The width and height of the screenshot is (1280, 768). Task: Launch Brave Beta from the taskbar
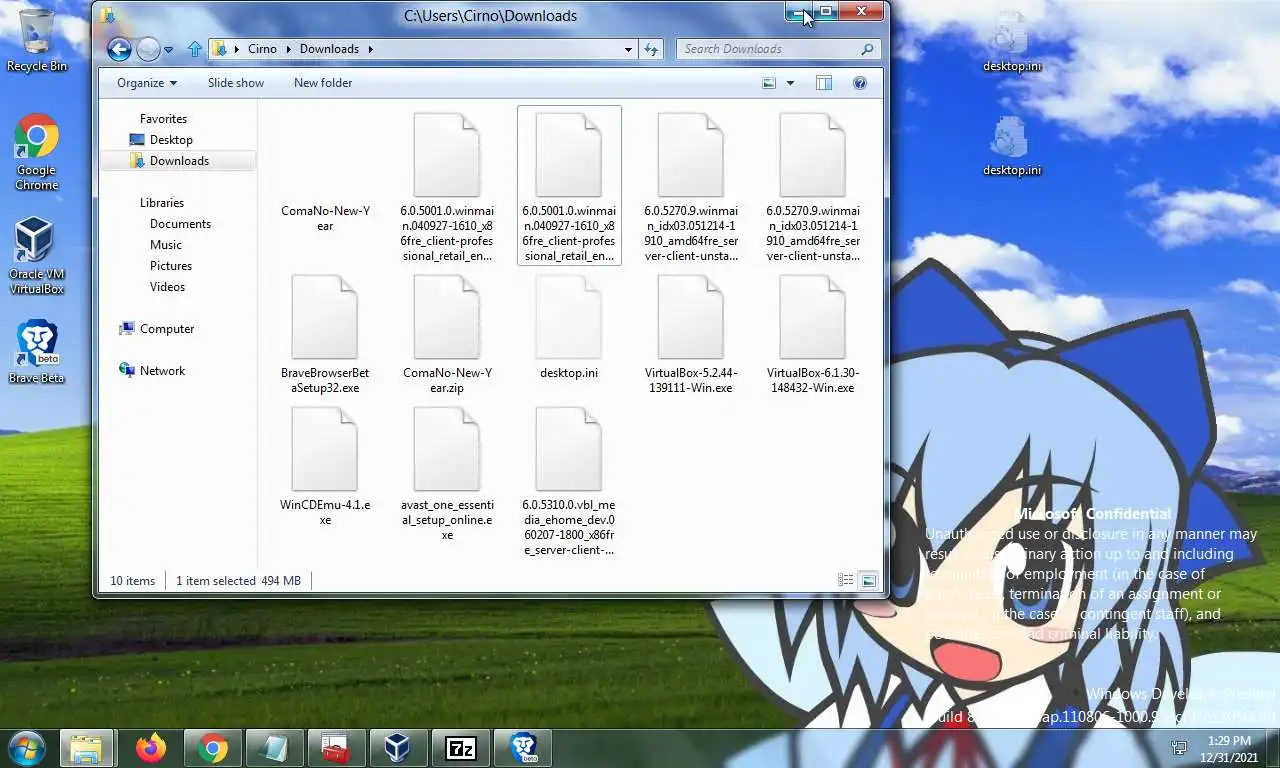tap(523, 748)
